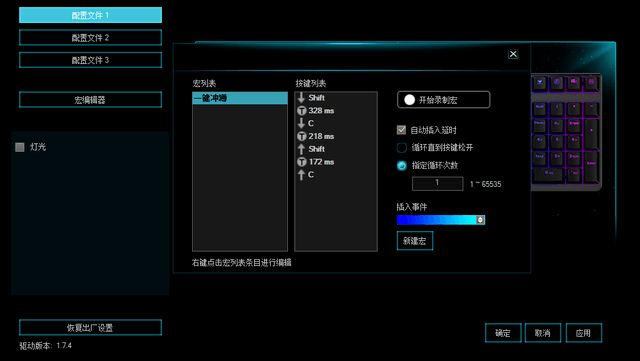
Task: Click the record circle in 开始录制宏
Action: 409,100
